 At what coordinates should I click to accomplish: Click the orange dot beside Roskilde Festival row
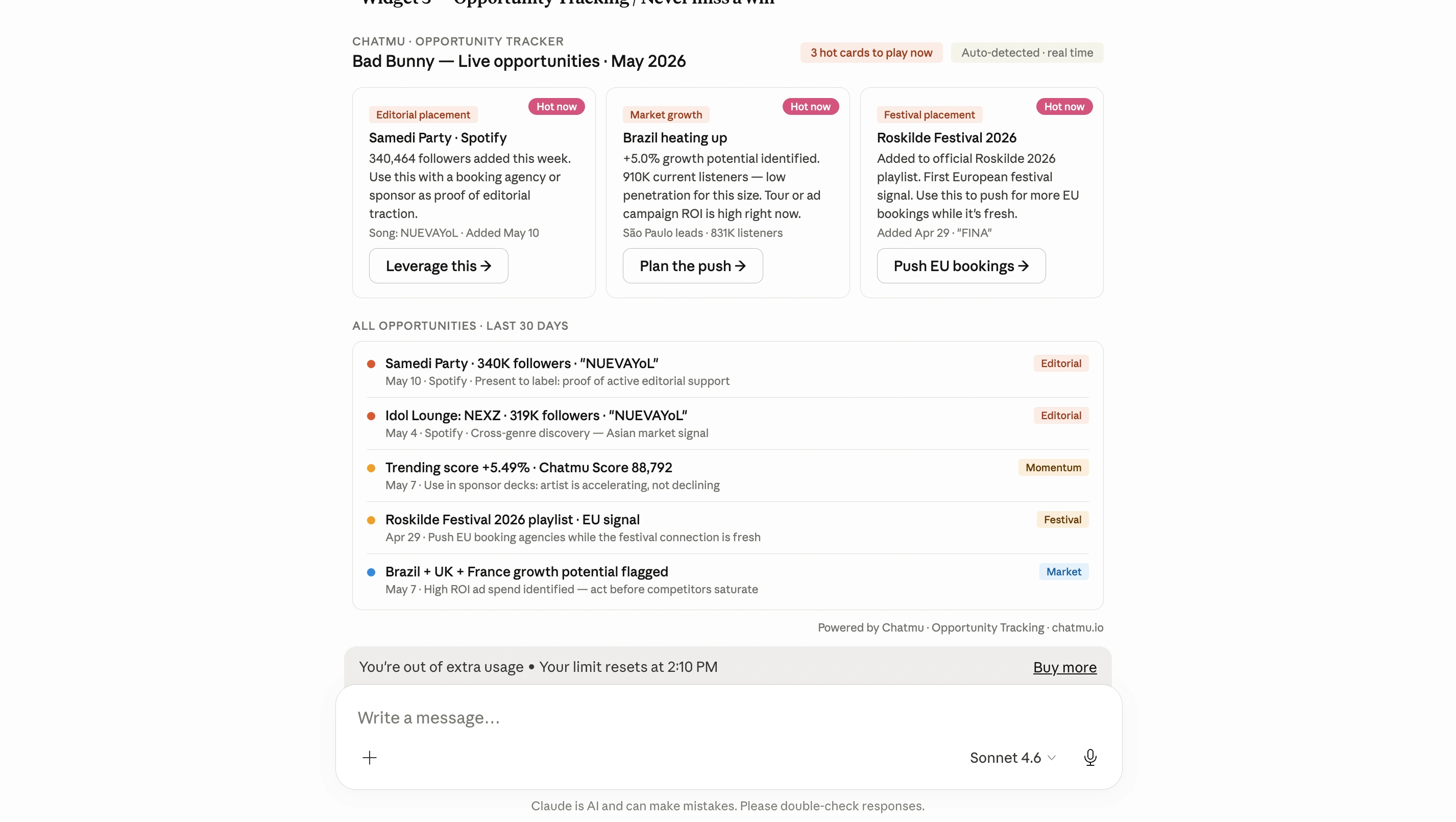pyautogui.click(x=371, y=520)
